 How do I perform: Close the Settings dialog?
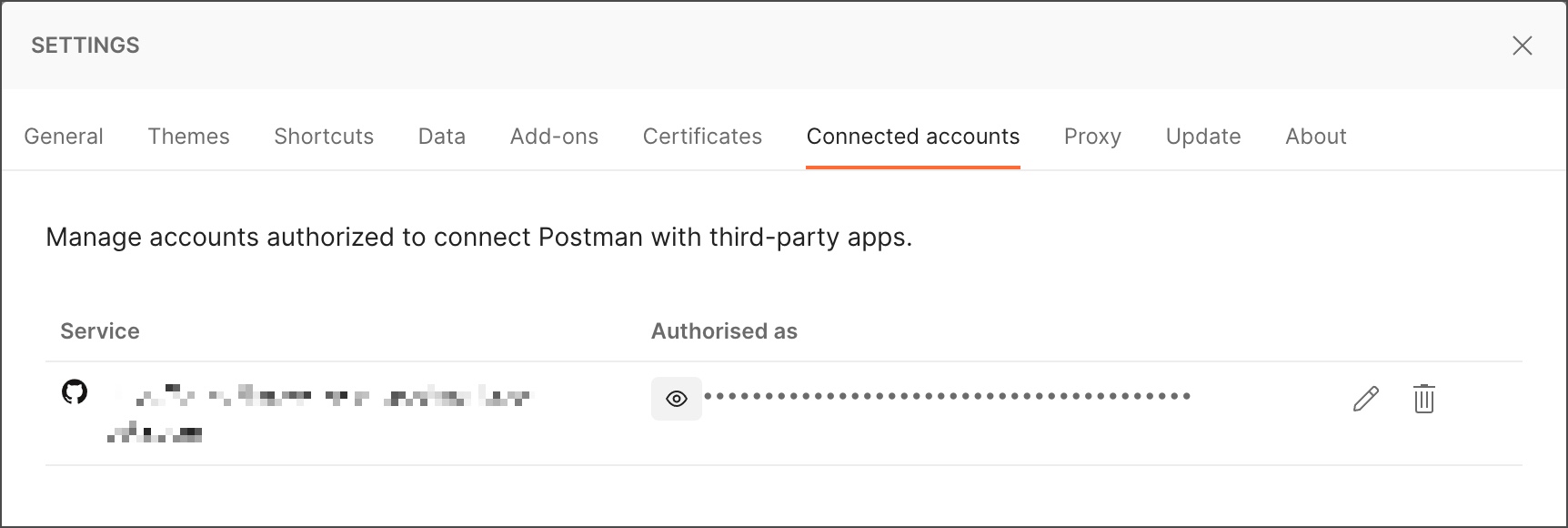[x=1522, y=46]
